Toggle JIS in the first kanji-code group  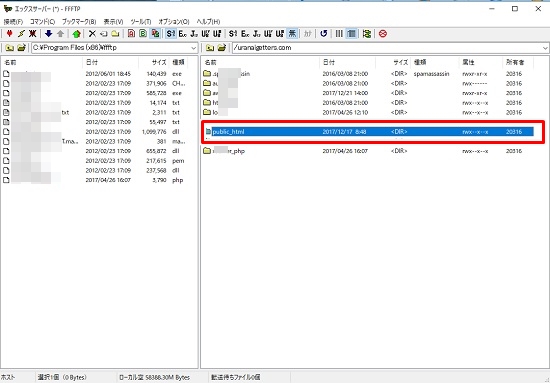pos(194,34)
